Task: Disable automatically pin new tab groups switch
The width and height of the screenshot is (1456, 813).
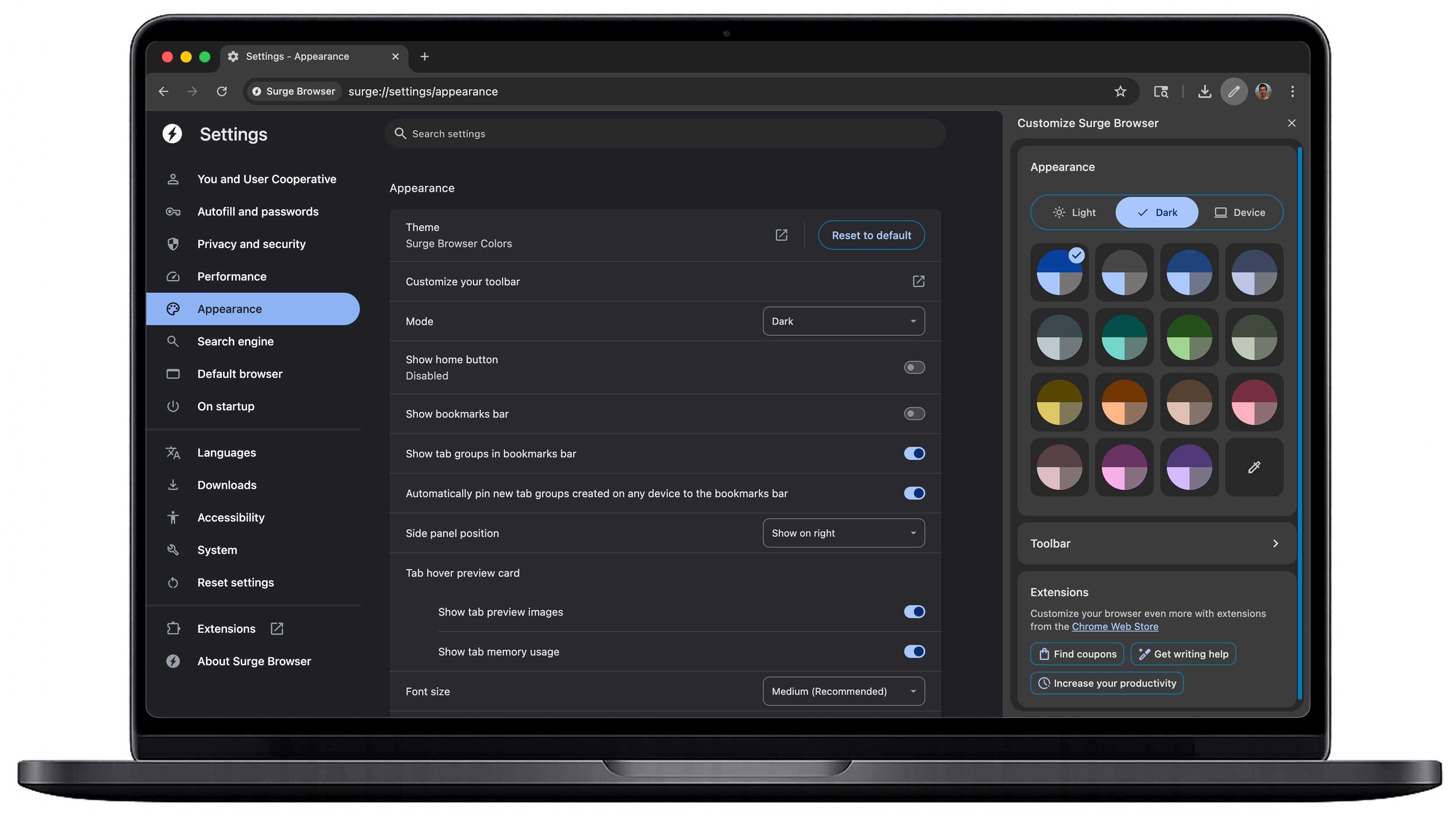Action: pos(914,493)
